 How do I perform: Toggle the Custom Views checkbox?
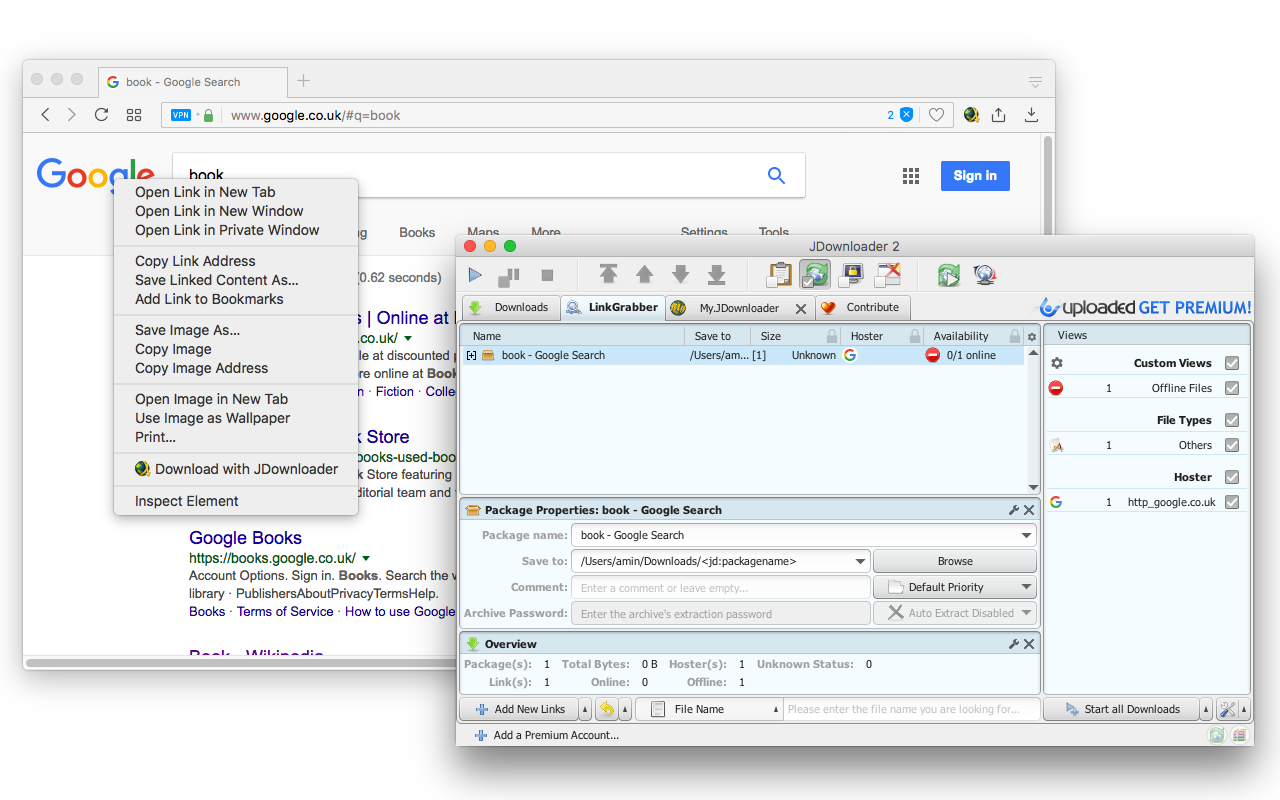1231,362
